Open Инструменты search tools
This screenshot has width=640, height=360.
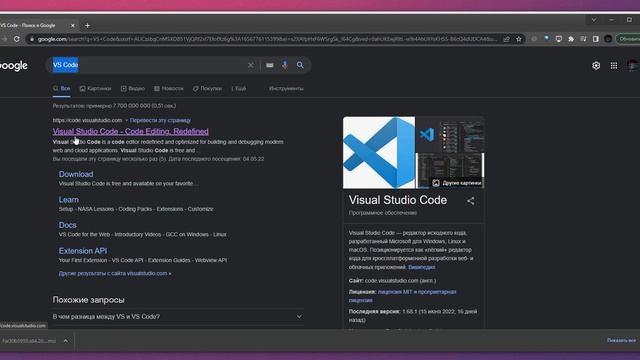point(286,89)
